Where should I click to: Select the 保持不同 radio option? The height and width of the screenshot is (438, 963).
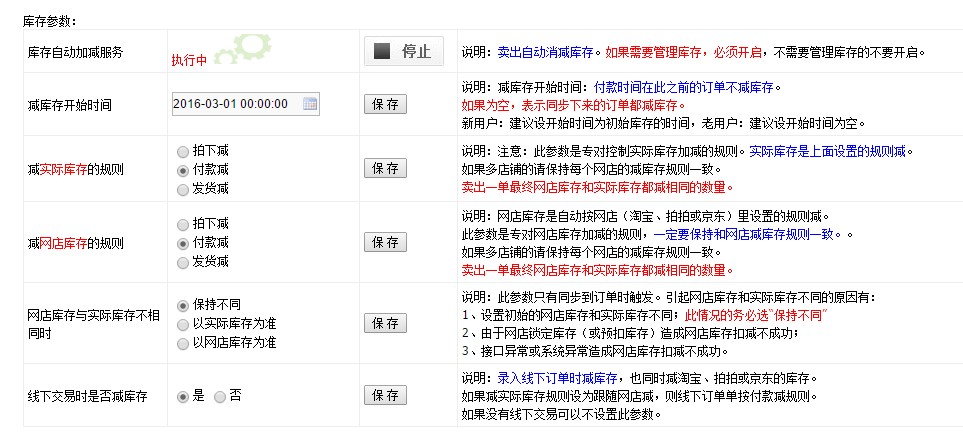coord(182,304)
